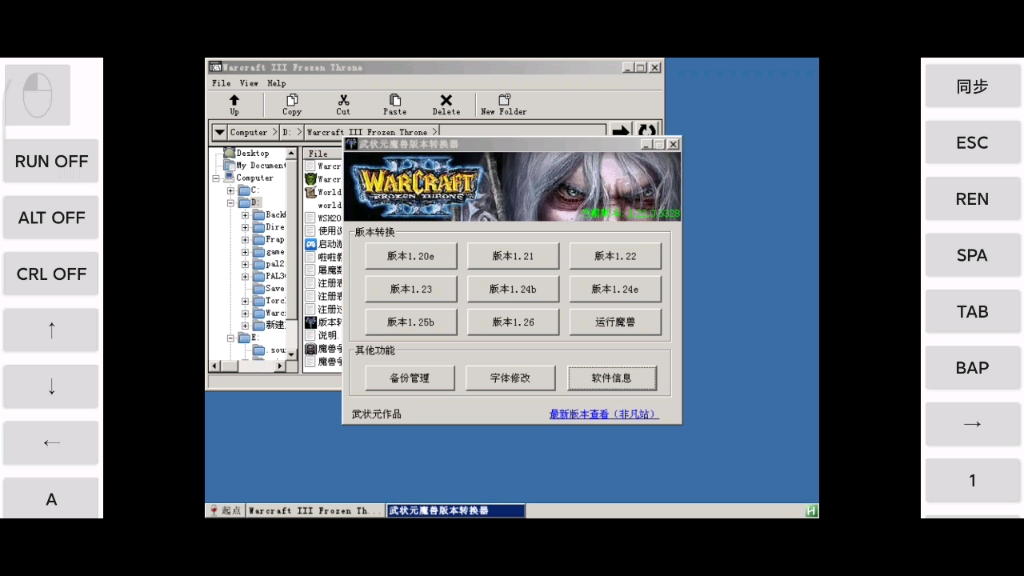Expand the Dire folder node
Image resolution: width=1024 pixels, height=576 pixels.
click(x=245, y=227)
